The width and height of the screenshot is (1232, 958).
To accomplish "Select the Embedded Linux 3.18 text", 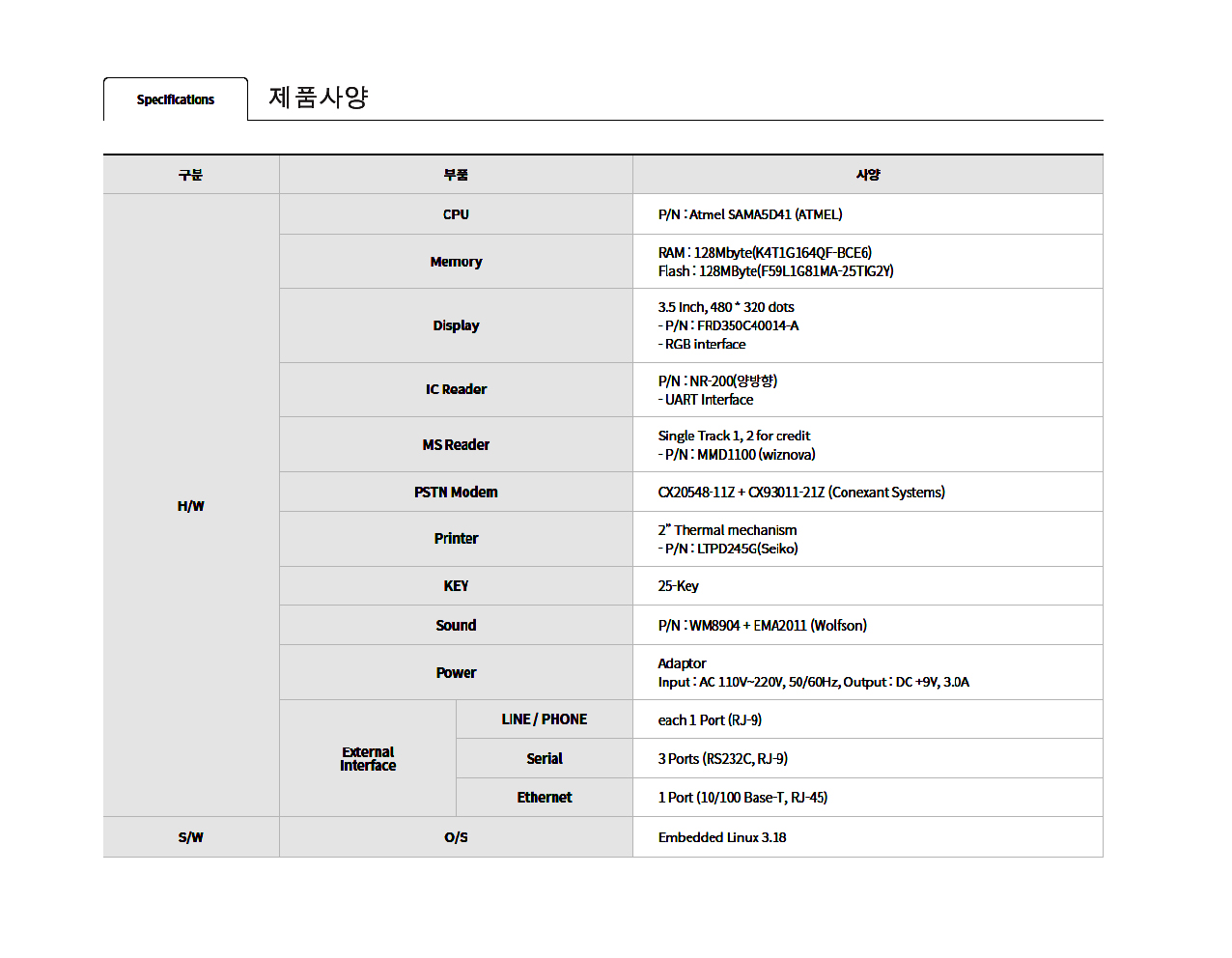I will click(x=721, y=837).
